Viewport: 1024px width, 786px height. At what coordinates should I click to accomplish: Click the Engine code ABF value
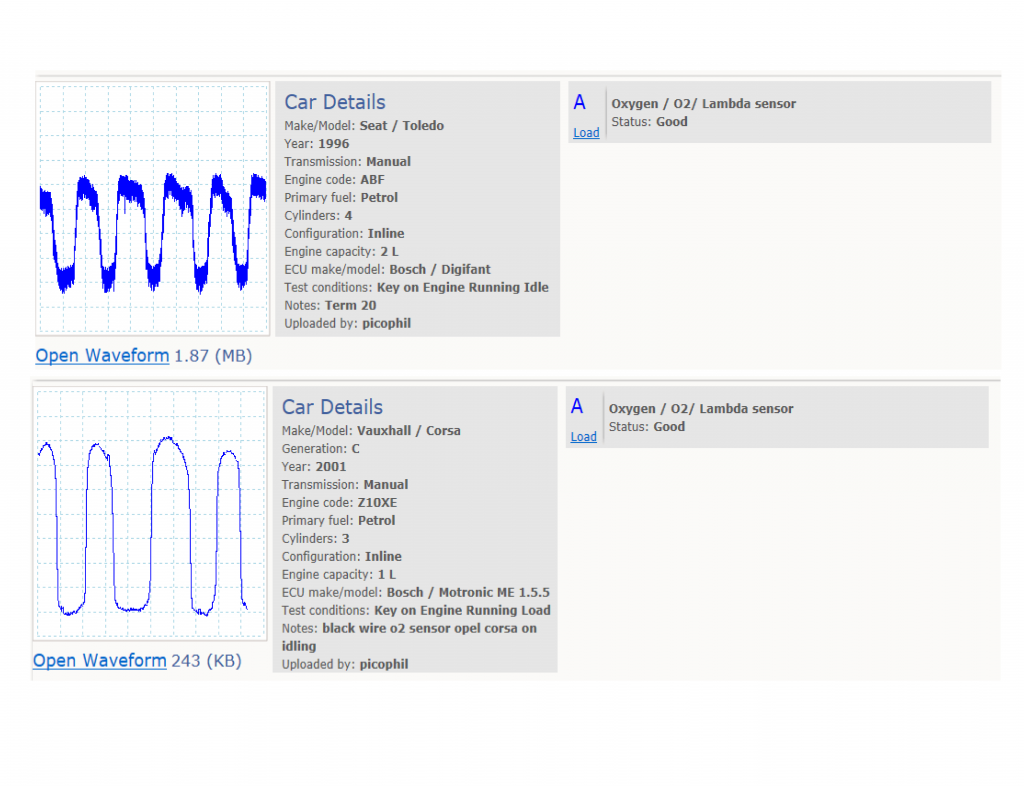pyautogui.click(x=372, y=180)
